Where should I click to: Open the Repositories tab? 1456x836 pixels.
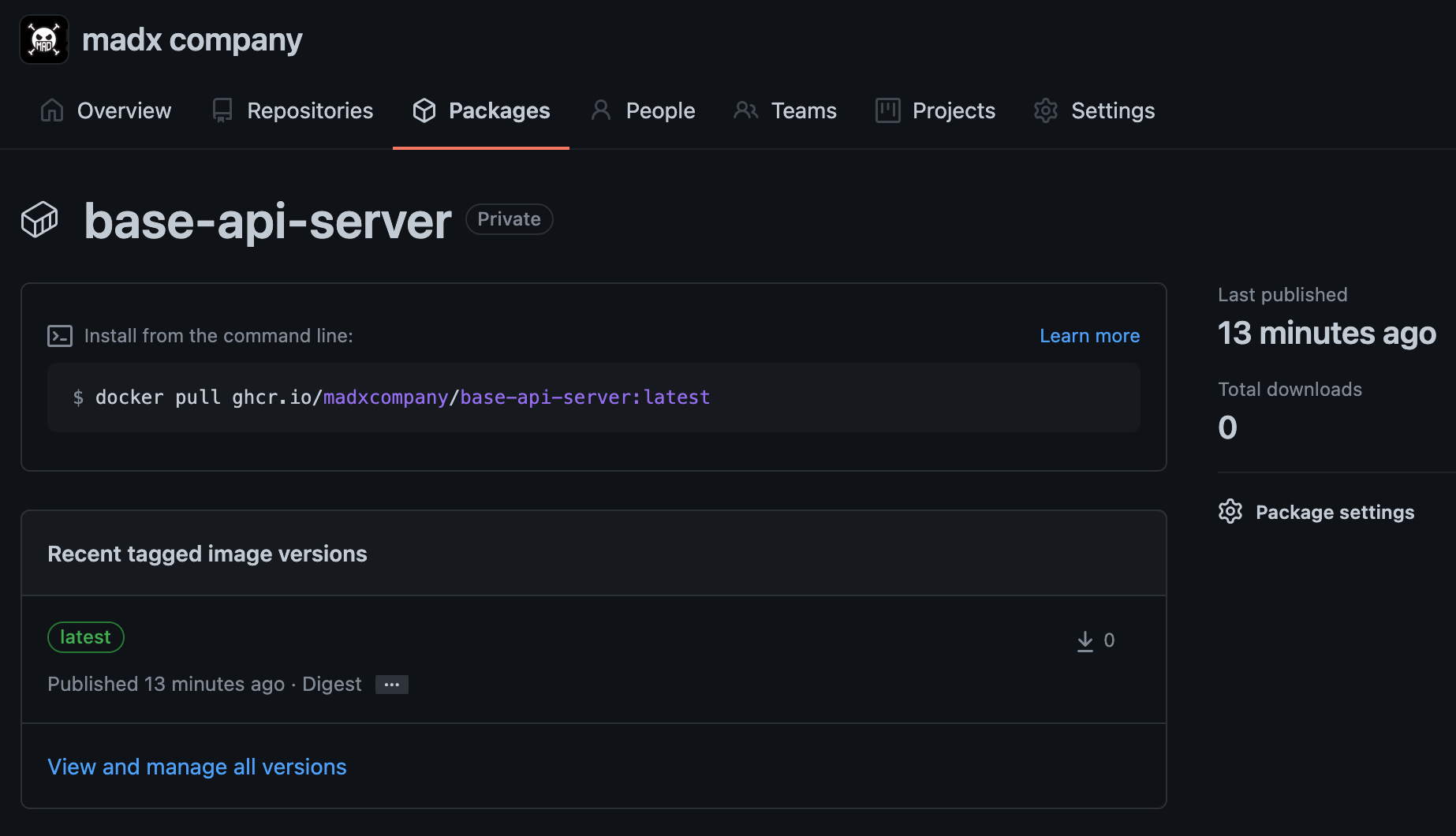[293, 110]
